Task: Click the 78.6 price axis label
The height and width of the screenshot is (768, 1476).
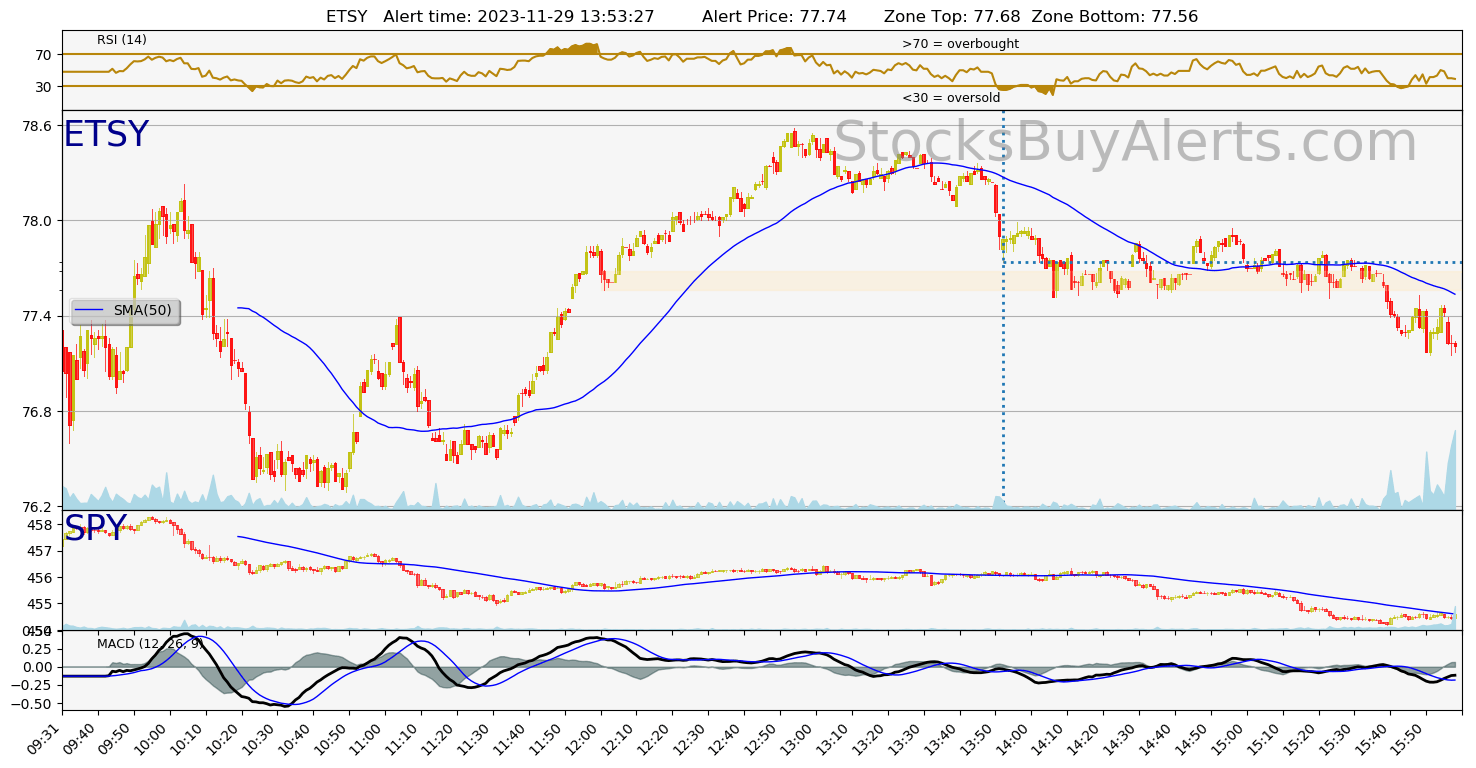Action: coord(37,126)
